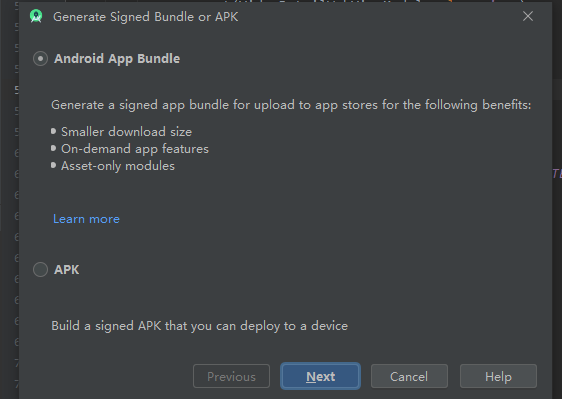The width and height of the screenshot is (562, 399).
Task: Click the Cancel button
Action: pos(409,376)
